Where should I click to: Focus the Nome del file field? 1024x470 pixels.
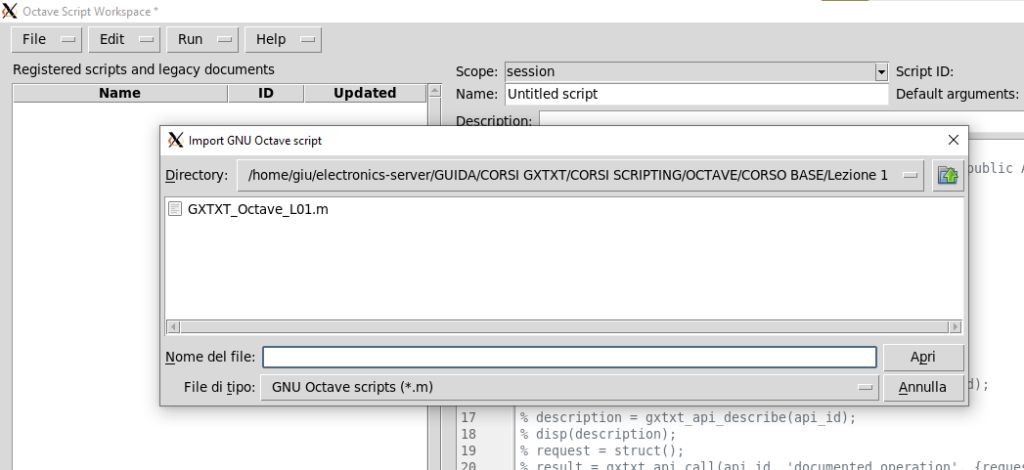pos(569,357)
